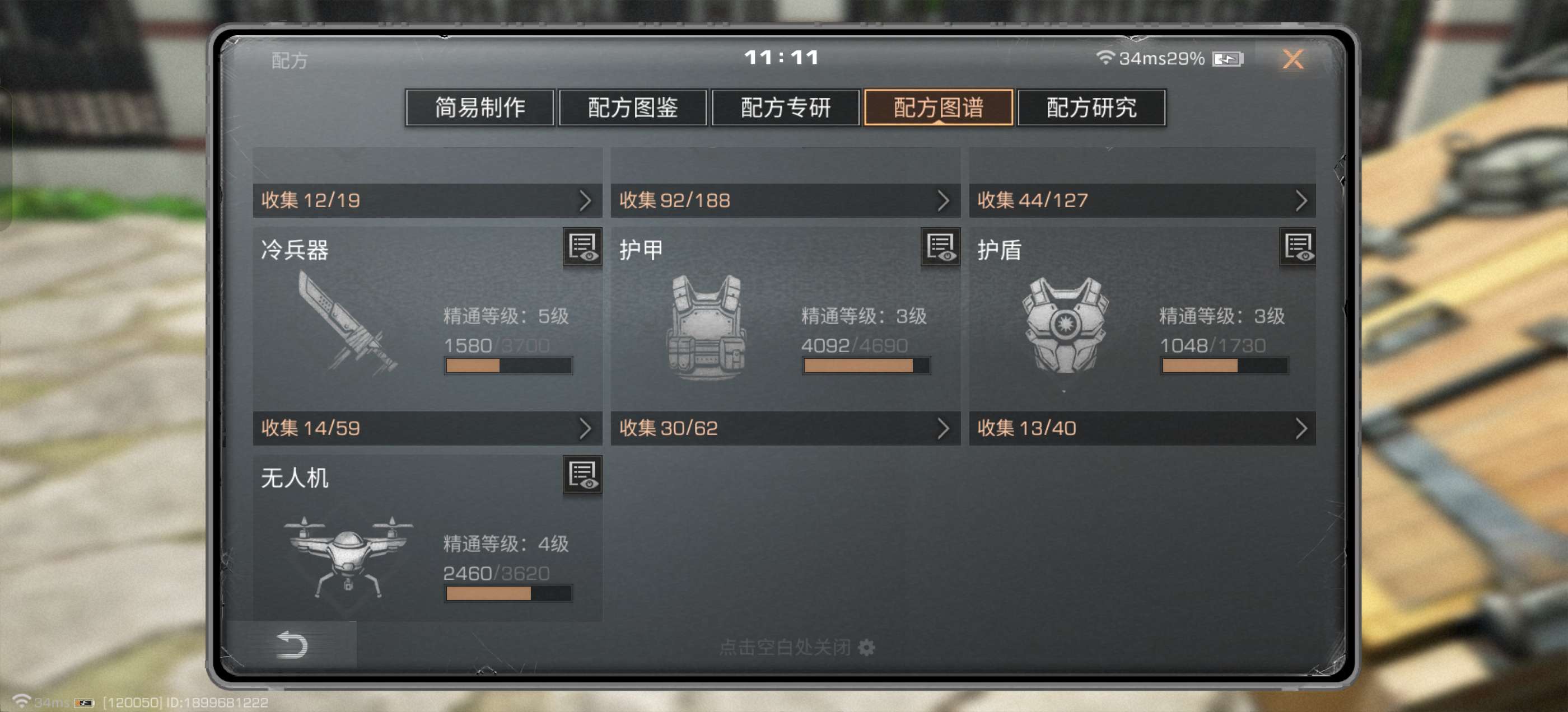Click the shield chestplate image

click(x=1065, y=326)
